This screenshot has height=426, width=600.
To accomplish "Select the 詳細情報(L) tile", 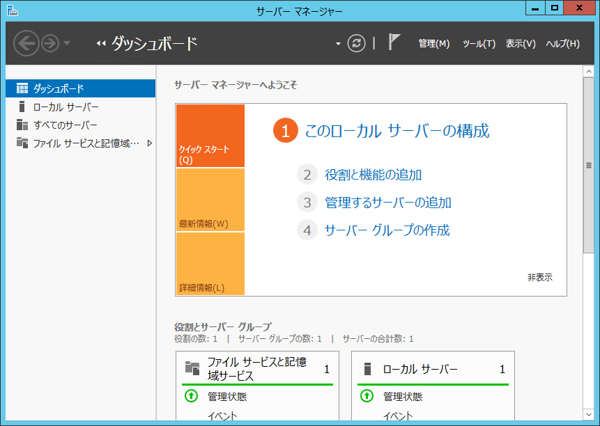I will pyautogui.click(x=210, y=264).
